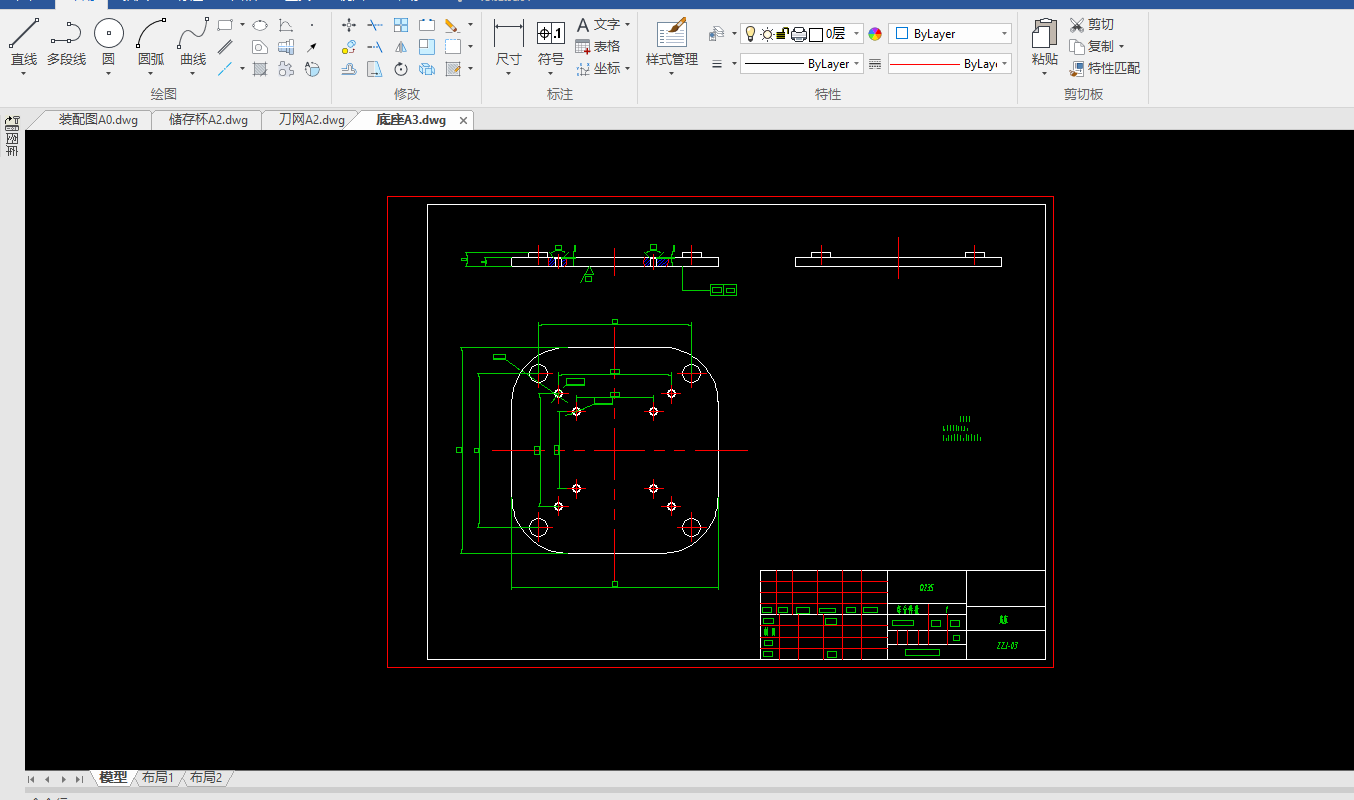Select the ellipse tool in 绘图 group
The image size is (1354, 800).
tap(260, 25)
